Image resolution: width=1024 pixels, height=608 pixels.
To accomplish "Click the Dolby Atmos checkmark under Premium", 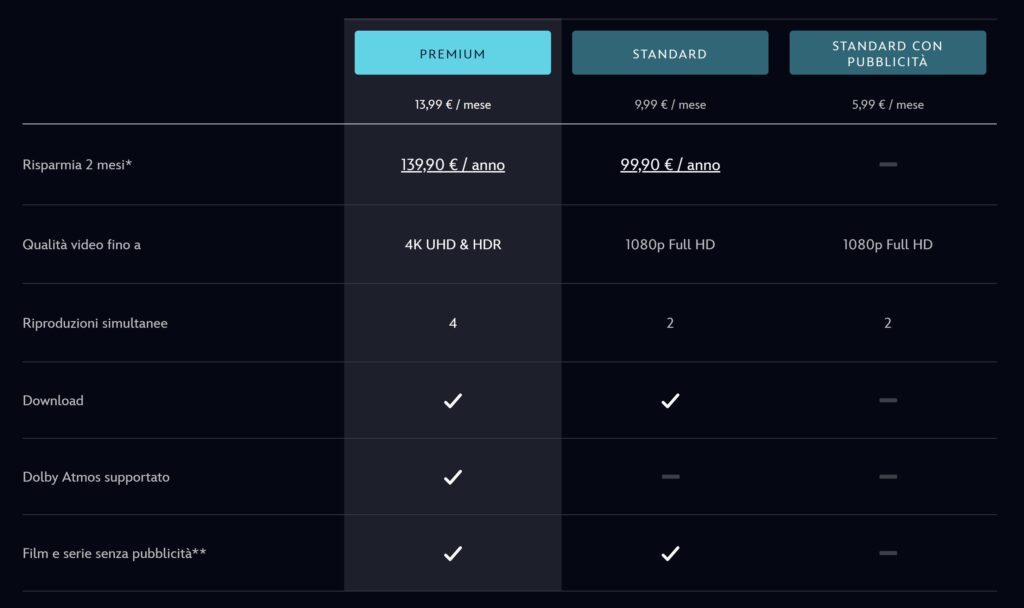I will (453, 477).
